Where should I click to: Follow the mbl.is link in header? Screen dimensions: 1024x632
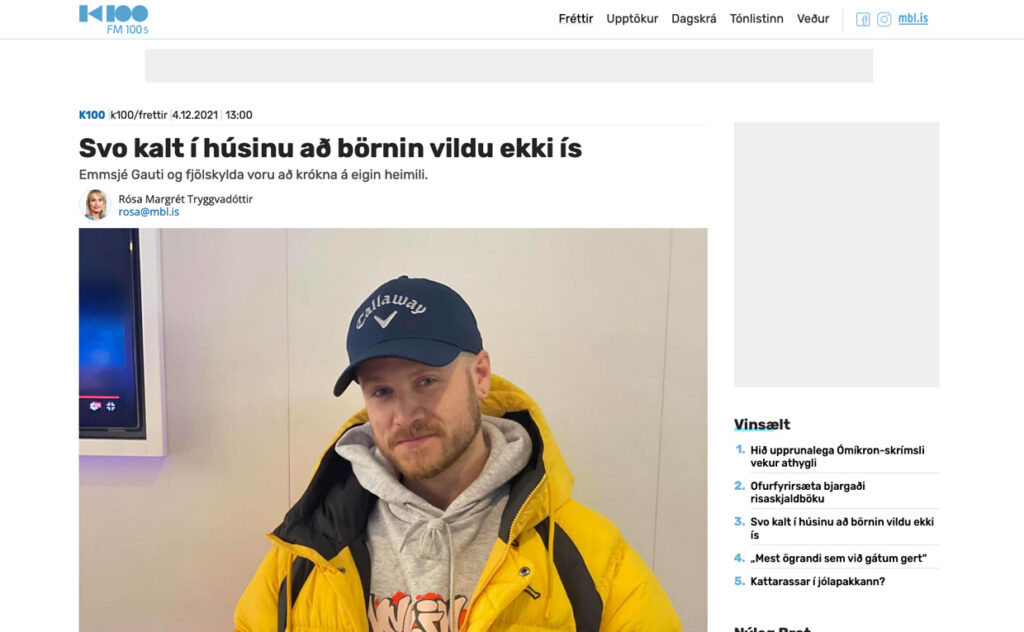point(913,19)
